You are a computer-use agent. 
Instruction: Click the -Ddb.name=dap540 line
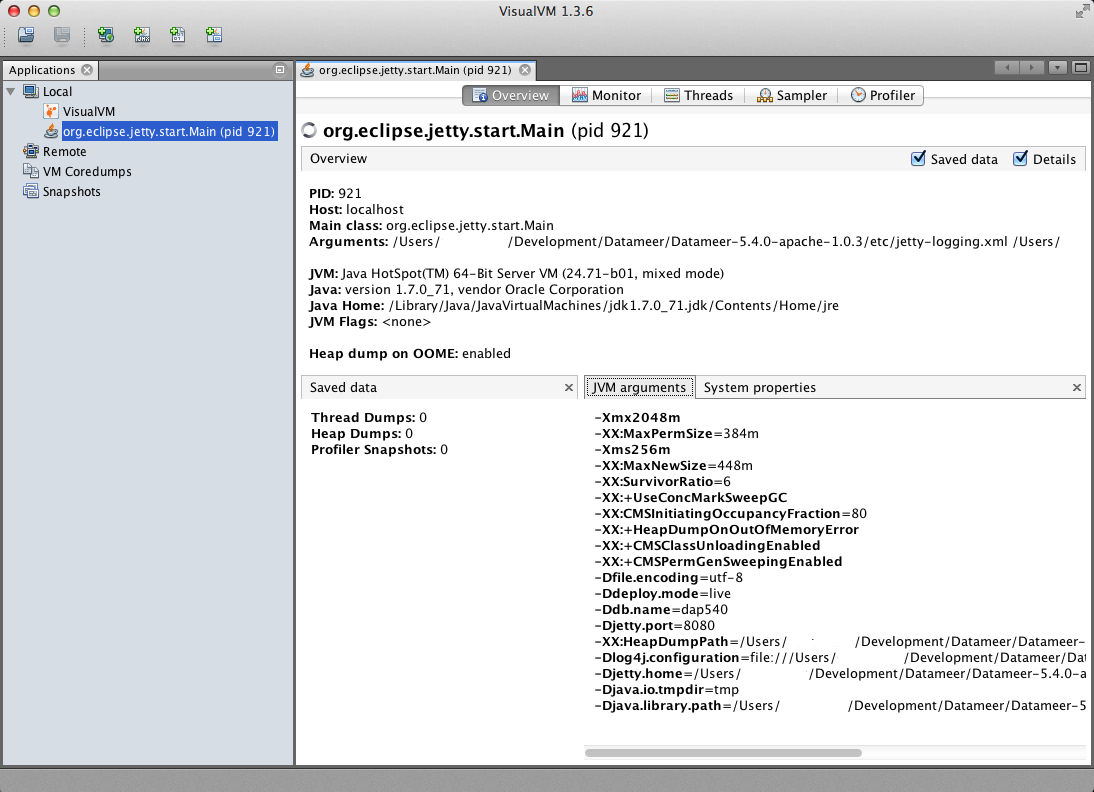[661, 610]
